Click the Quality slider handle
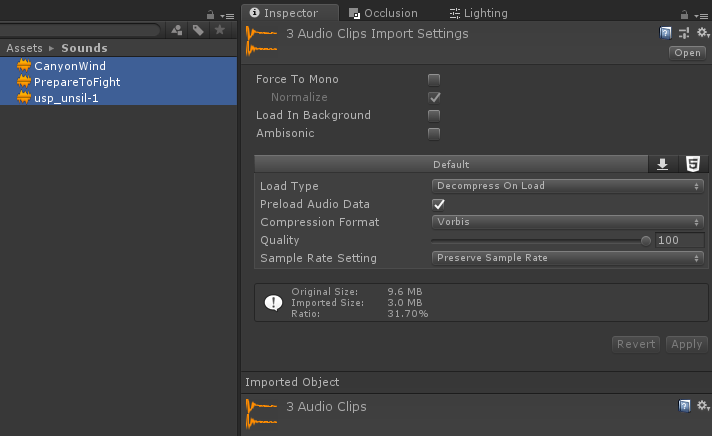 647,240
